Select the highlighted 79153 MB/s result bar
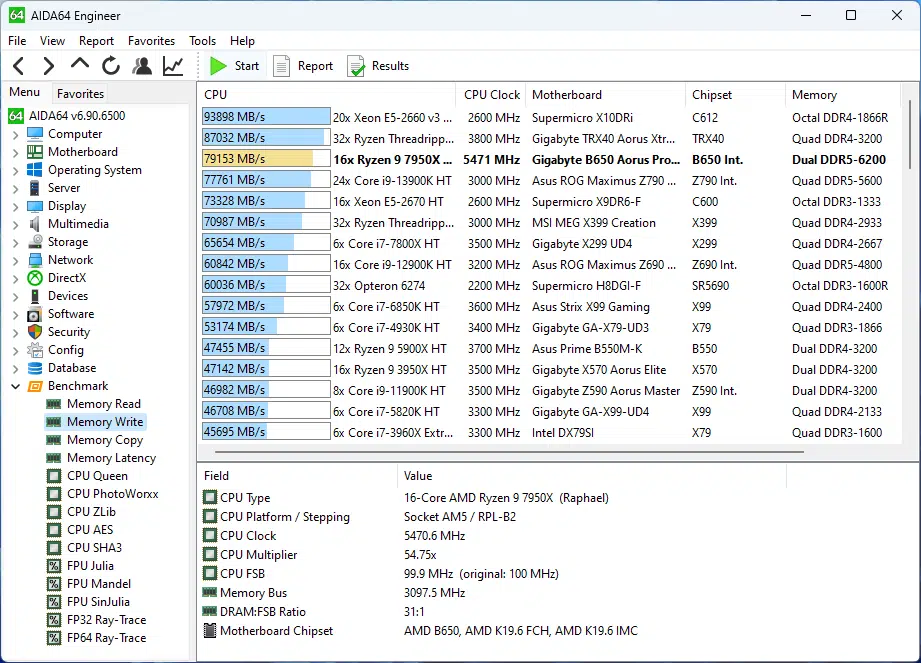The width and height of the screenshot is (921, 663). coord(265,159)
